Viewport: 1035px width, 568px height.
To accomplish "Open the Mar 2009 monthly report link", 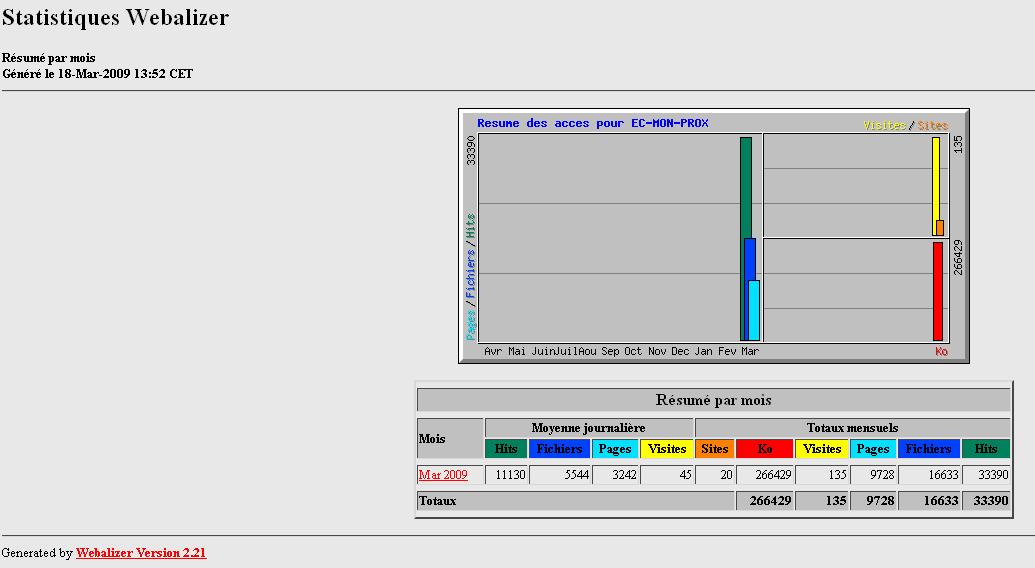I will [443, 475].
